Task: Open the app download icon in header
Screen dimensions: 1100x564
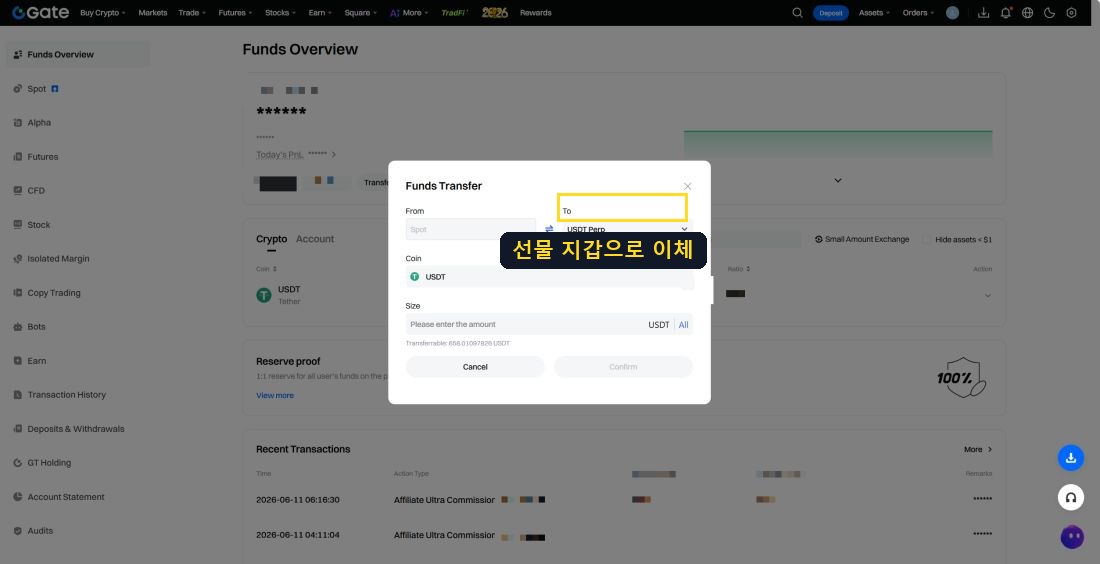Action: click(984, 13)
